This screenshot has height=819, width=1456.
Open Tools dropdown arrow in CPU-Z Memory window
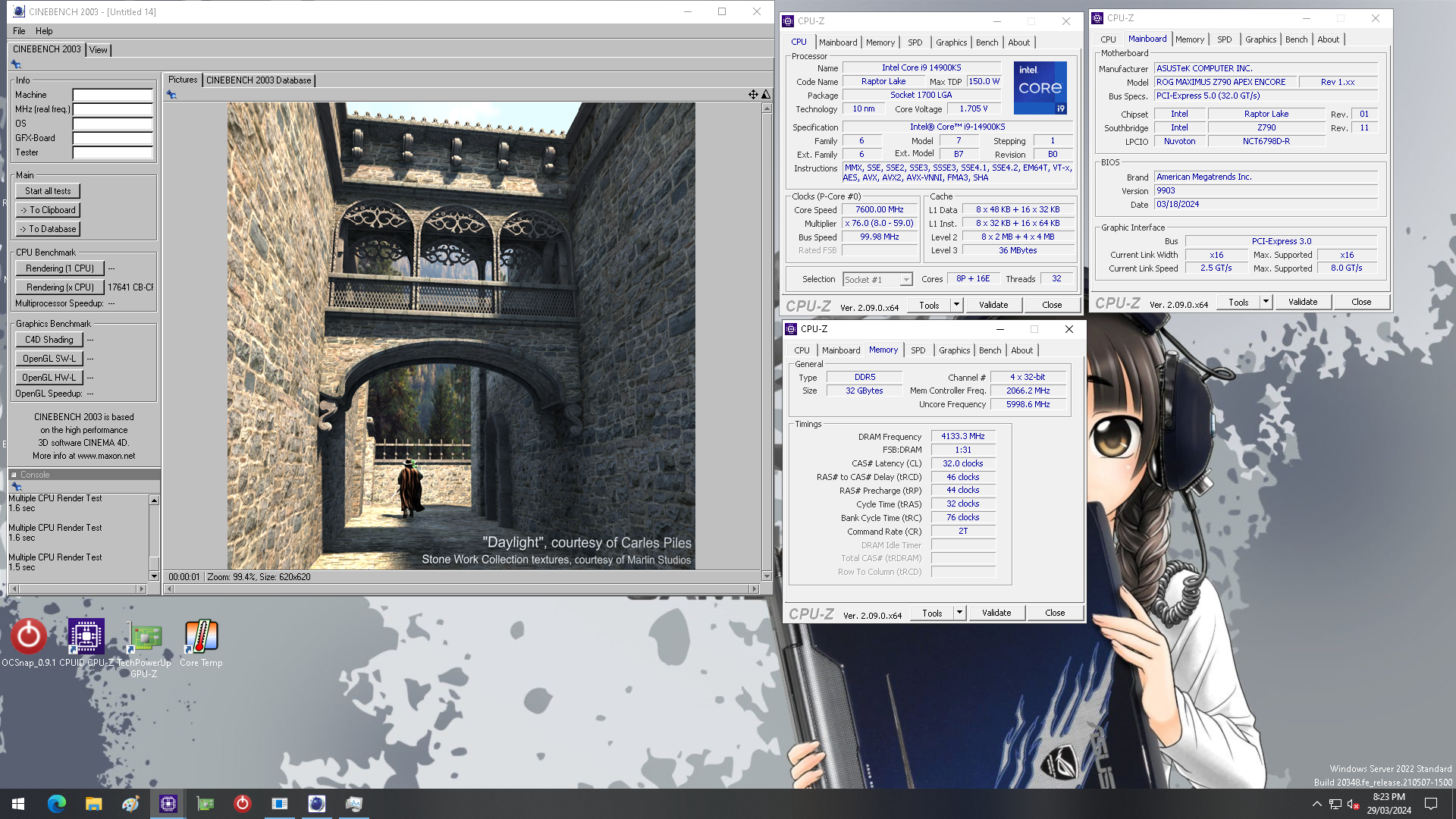959,613
